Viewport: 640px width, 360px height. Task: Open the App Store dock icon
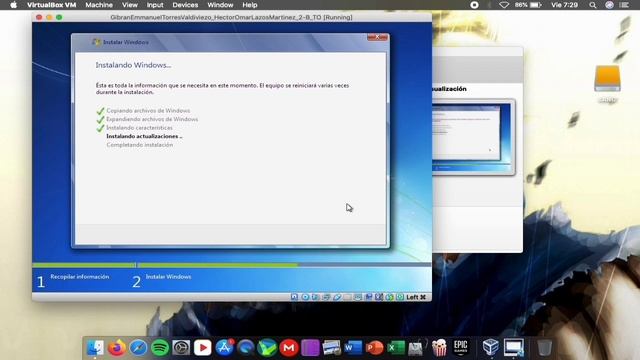pos(224,348)
